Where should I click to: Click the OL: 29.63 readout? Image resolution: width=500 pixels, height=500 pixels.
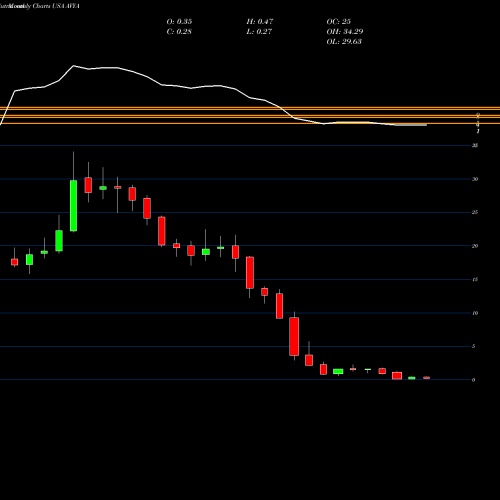344,42
